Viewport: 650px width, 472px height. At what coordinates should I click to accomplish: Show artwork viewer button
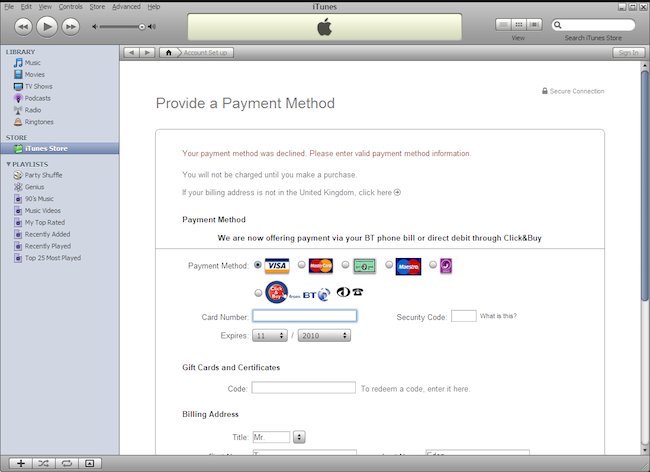click(90, 463)
